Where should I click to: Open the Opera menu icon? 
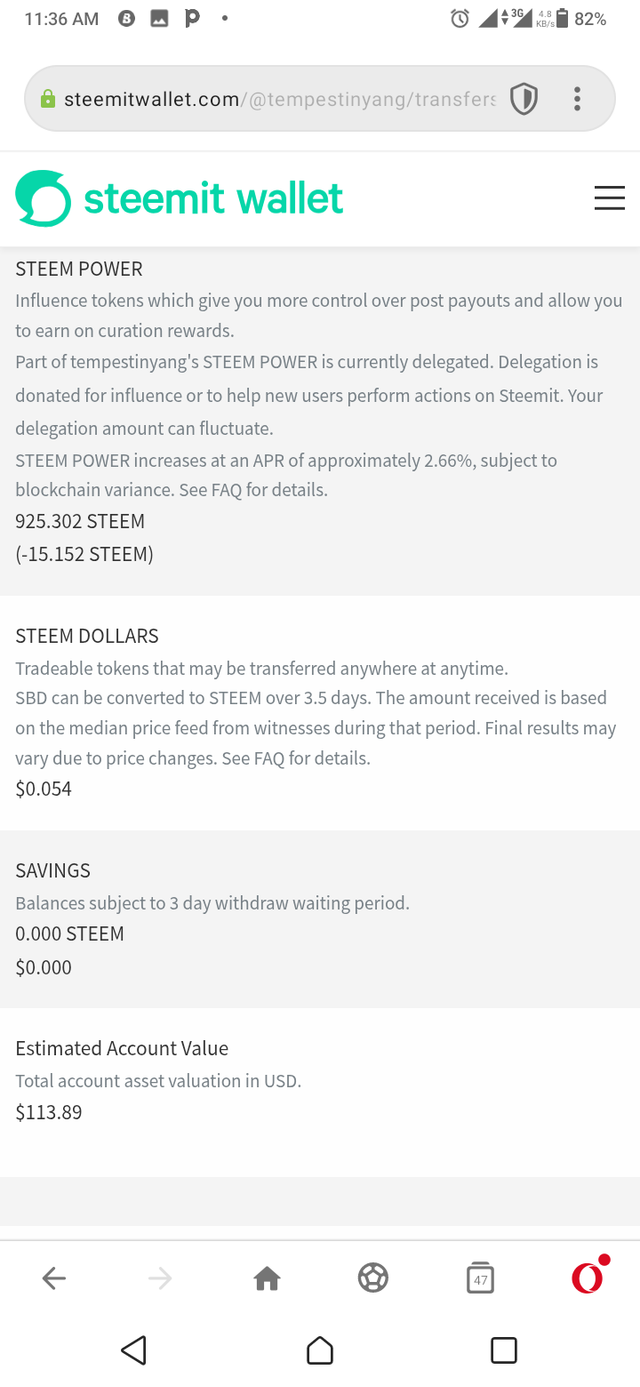588,1276
